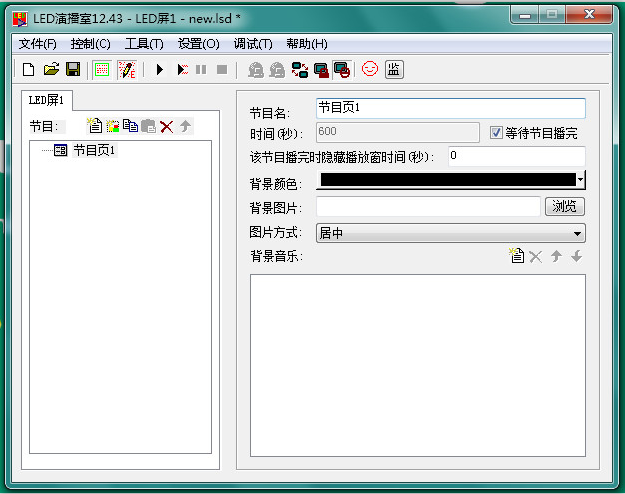Click the red smiley face toolbar icon
Image resolution: width=625 pixels, height=494 pixels.
click(370, 69)
